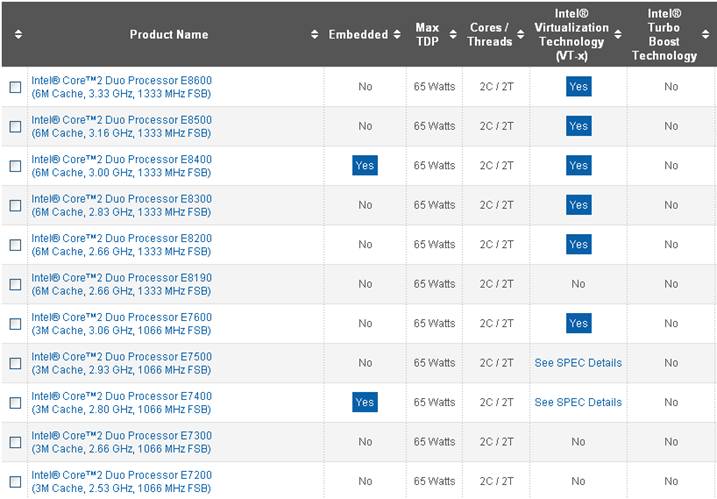Sort by the first column sort arrows
This screenshot has width=717, height=499.
pyautogui.click(x=18, y=34)
